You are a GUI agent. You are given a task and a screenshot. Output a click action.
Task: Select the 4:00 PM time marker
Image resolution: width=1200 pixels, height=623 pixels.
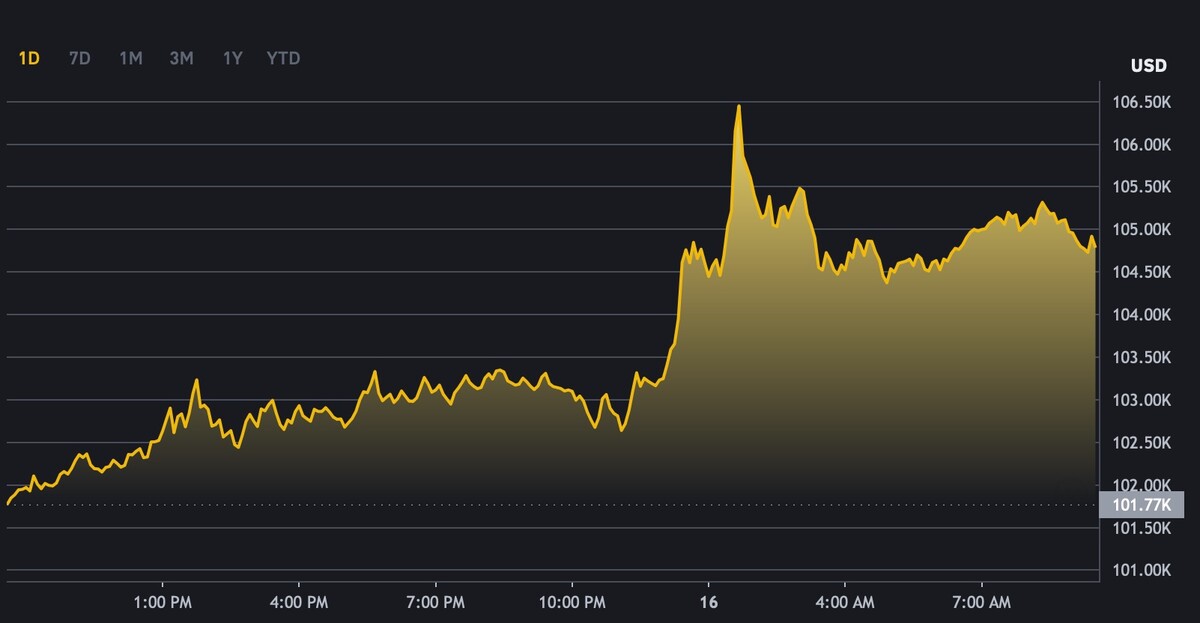tap(299, 603)
